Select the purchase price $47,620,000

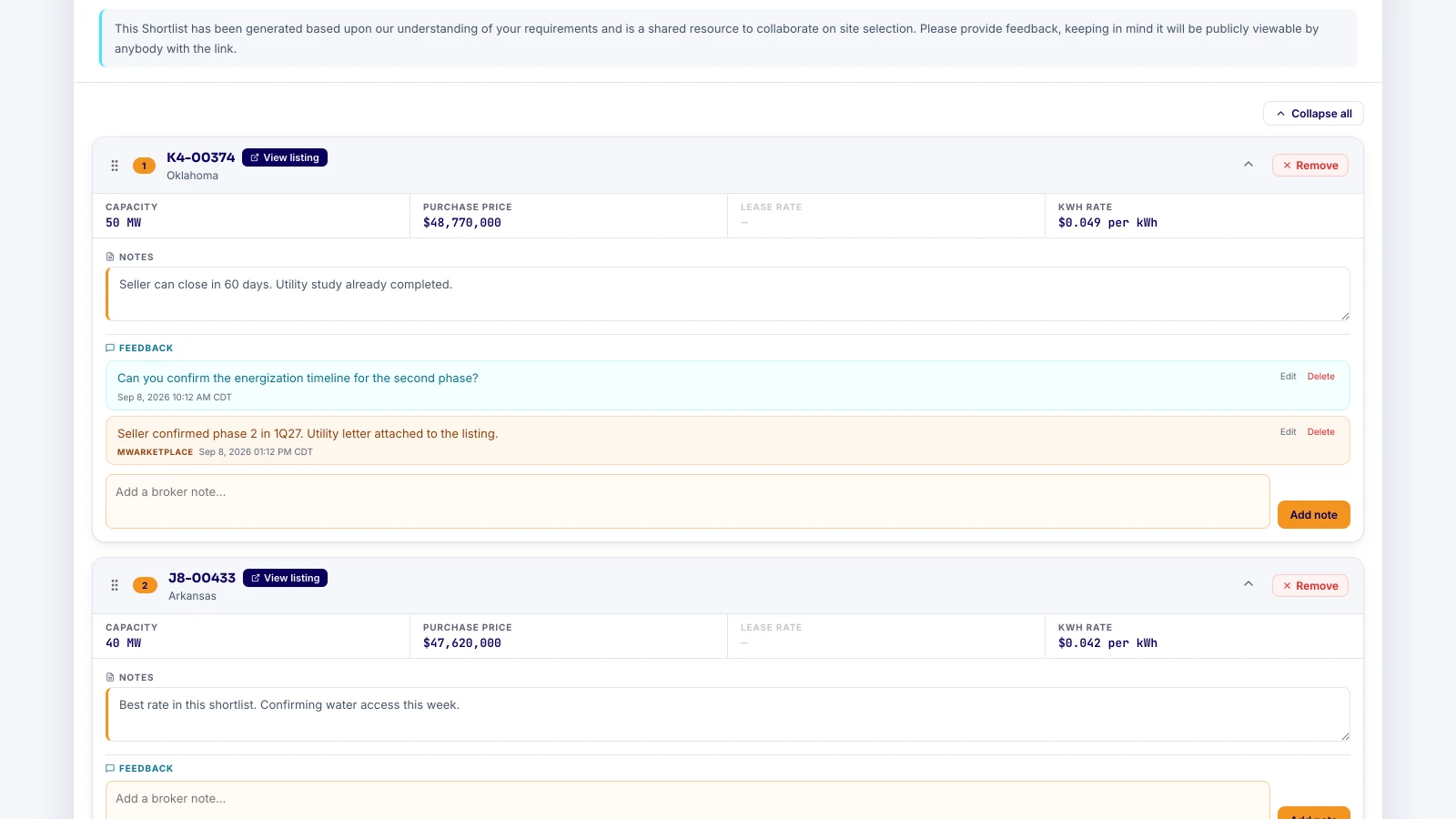click(x=462, y=643)
